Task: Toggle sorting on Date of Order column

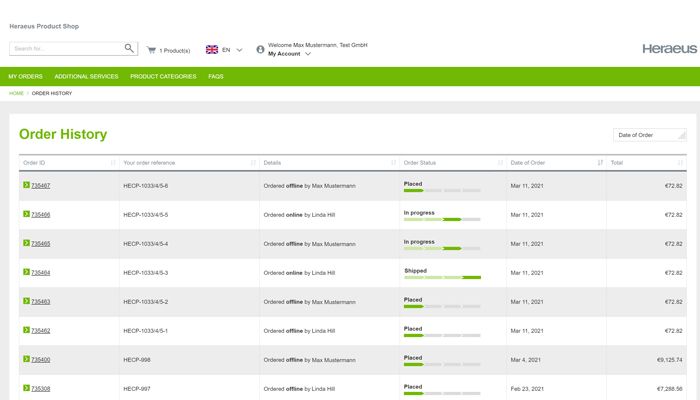Action: (x=600, y=162)
